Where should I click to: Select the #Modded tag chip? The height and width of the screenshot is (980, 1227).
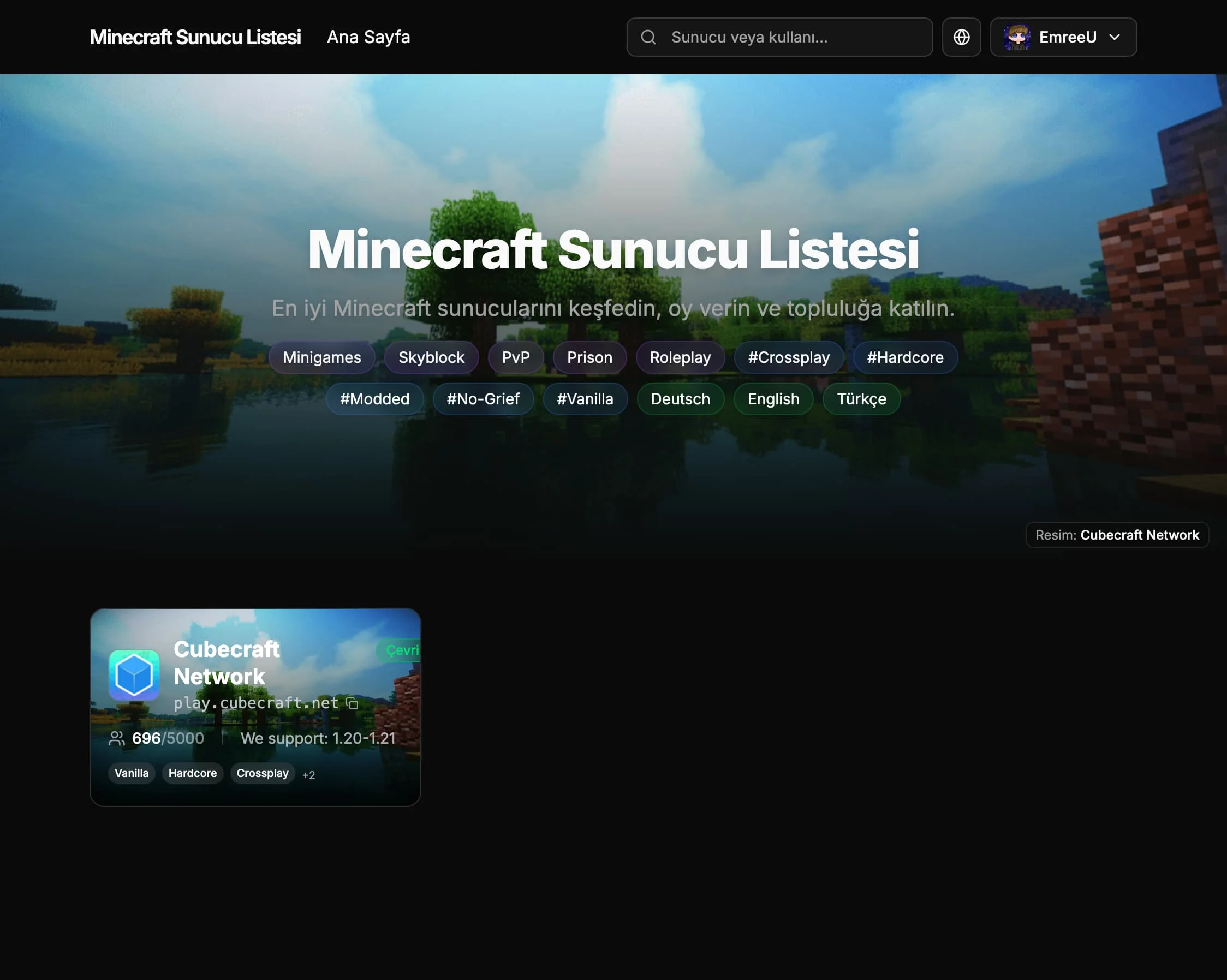[374, 399]
